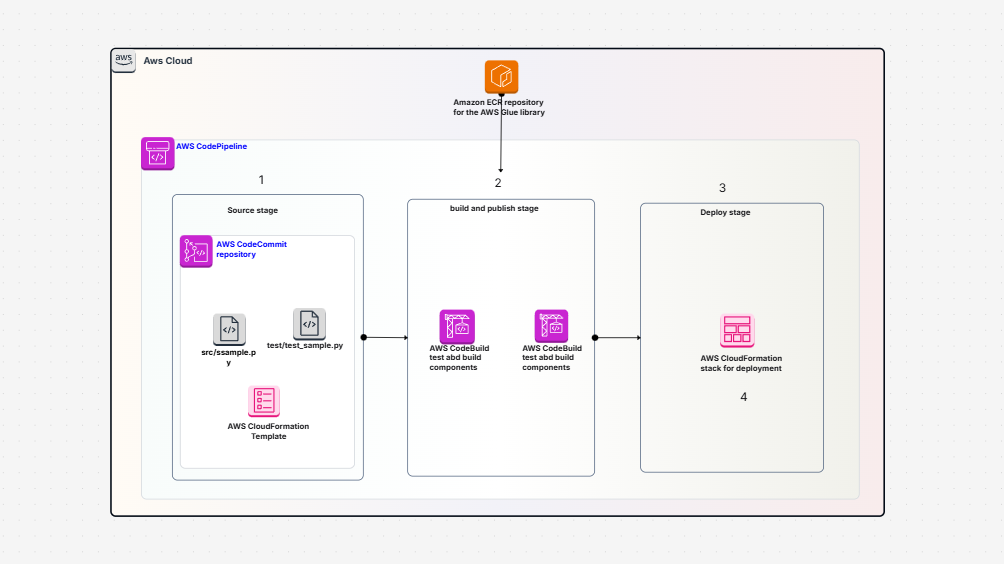Click the right AWS CodeBuild icon

[x=551, y=326]
